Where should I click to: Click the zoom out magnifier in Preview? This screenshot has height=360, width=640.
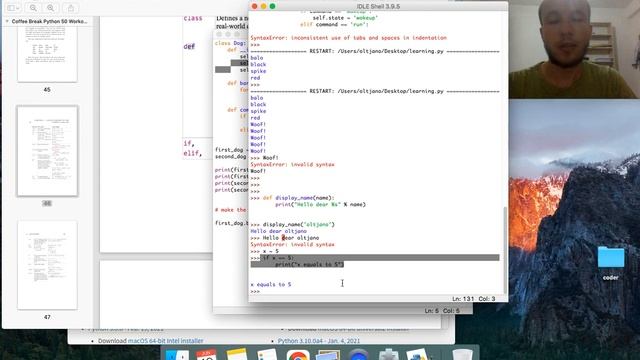pos(33,8)
